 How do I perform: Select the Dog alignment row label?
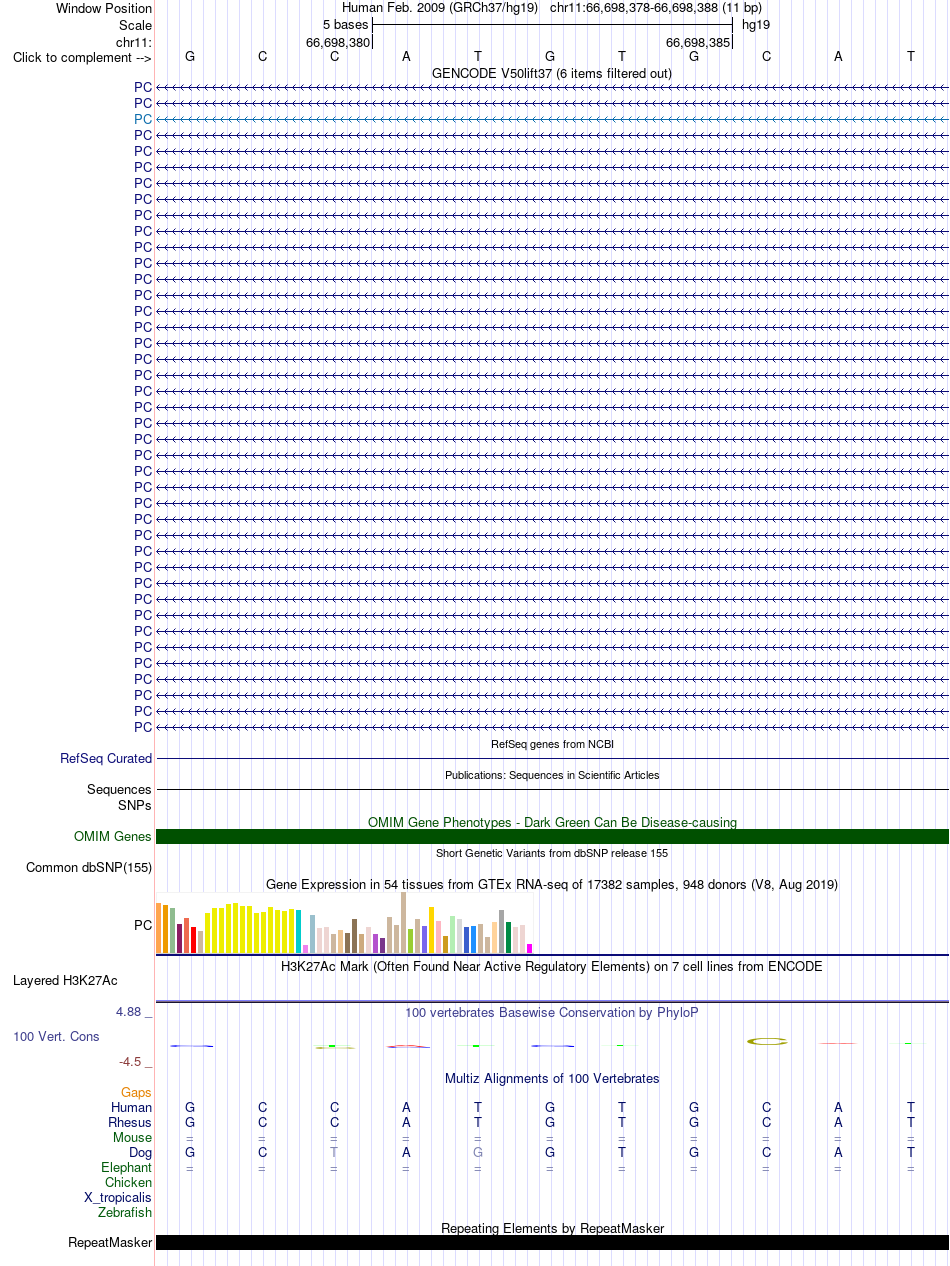point(141,1152)
